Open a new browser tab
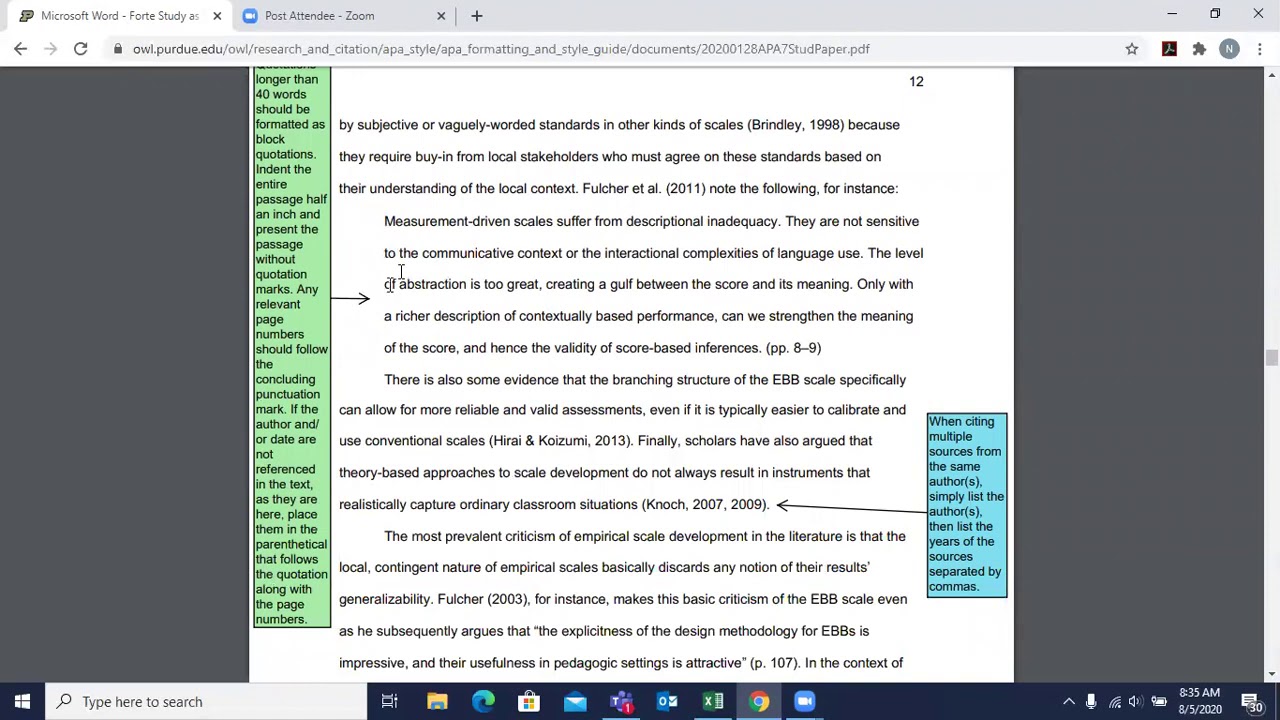1280x720 pixels. 476,15
